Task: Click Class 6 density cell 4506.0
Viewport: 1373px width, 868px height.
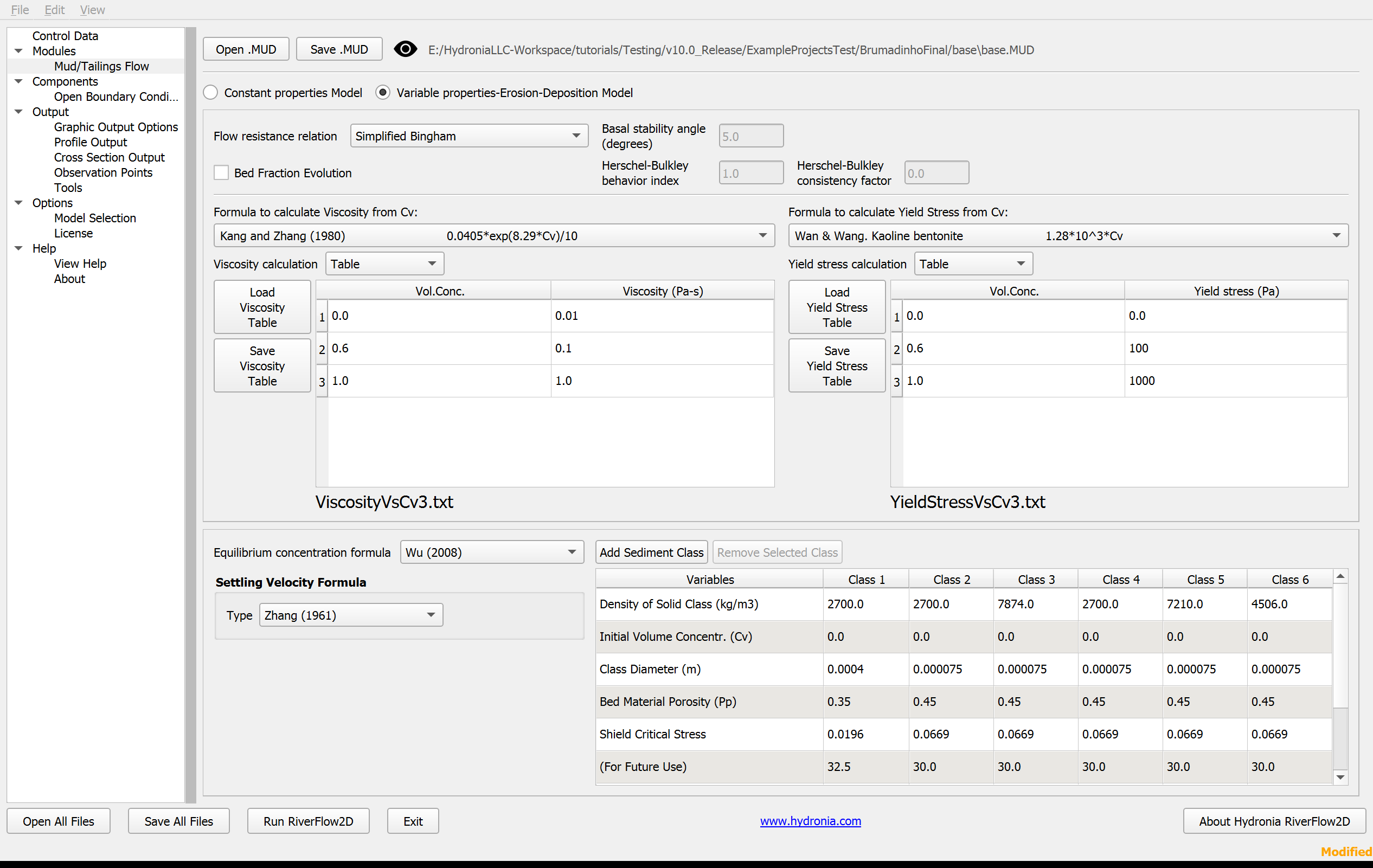Action: (x=1289, y=604)
